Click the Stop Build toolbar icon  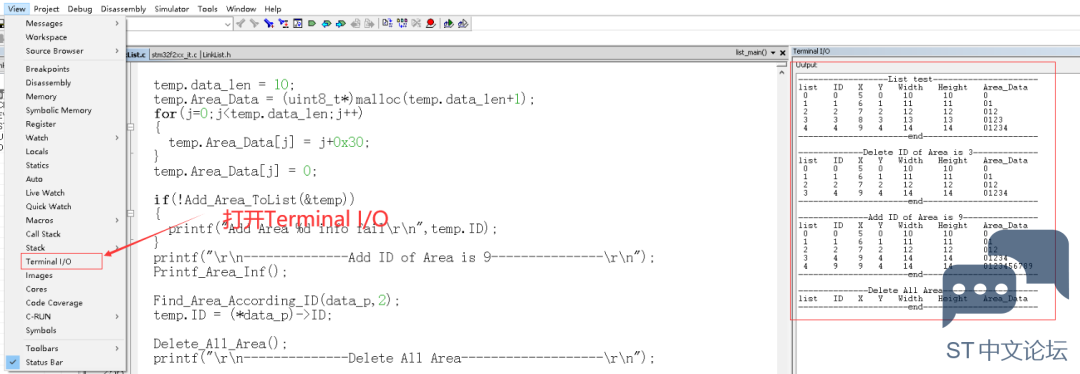(x=416, y=23)
